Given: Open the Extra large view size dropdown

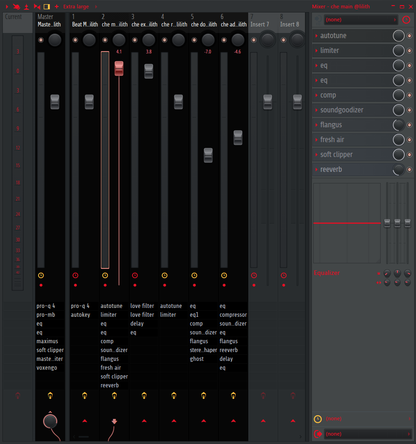Looking at the screenshot, I should [x=80, y=6].
